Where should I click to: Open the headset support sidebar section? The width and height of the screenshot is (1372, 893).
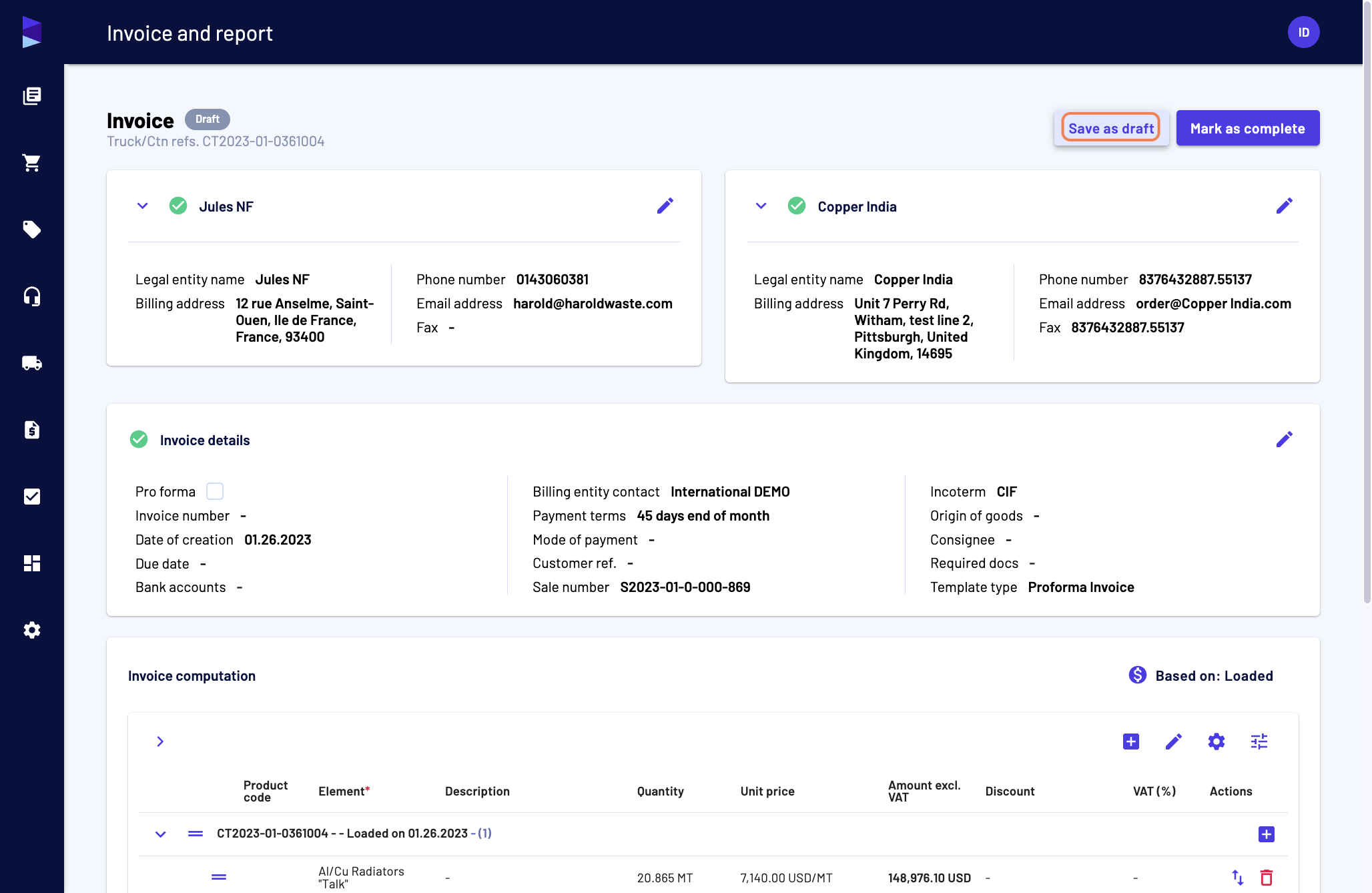click(x=32, y=296)
